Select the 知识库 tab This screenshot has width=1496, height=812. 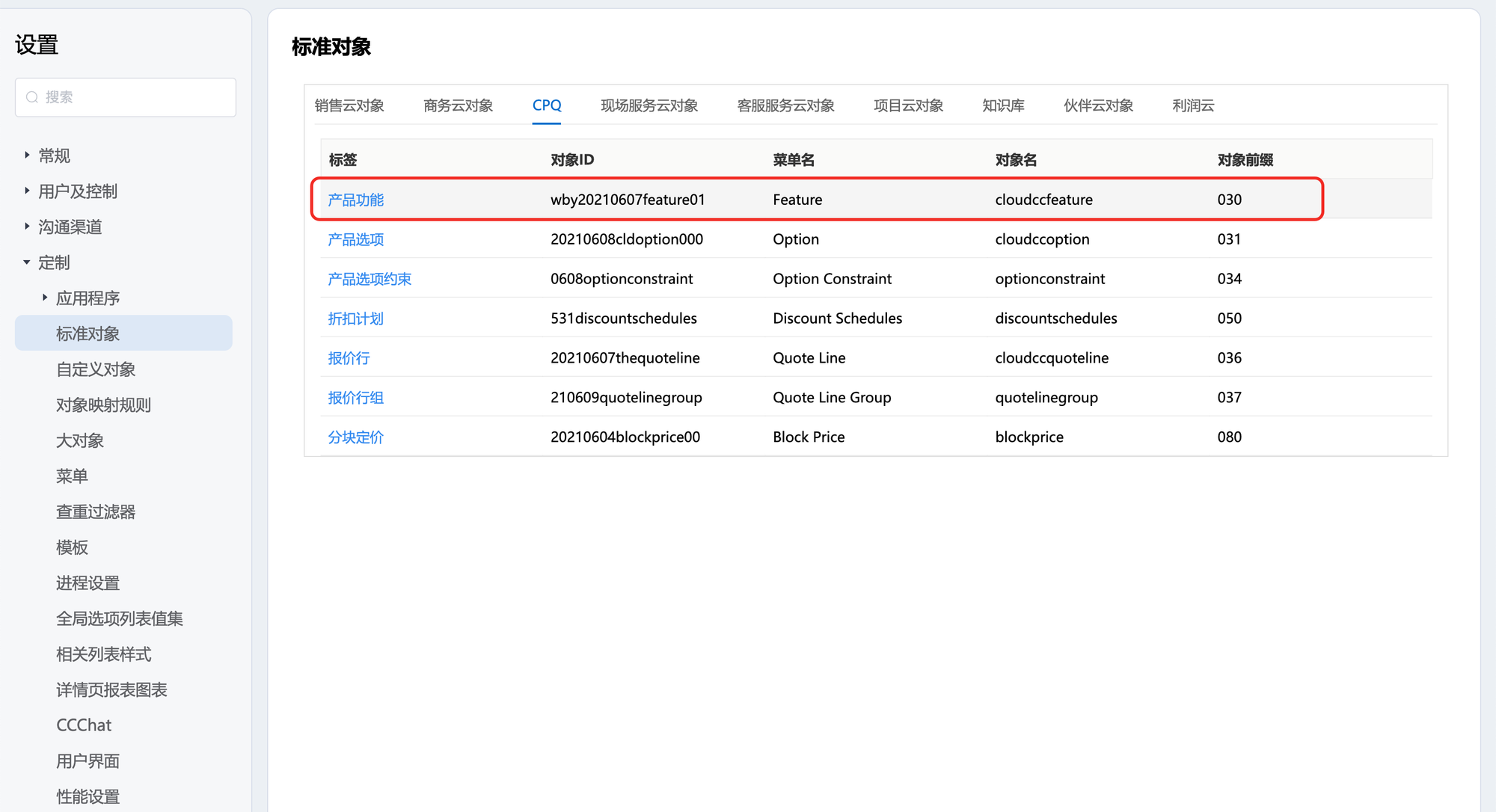(x=1003, y=105)
